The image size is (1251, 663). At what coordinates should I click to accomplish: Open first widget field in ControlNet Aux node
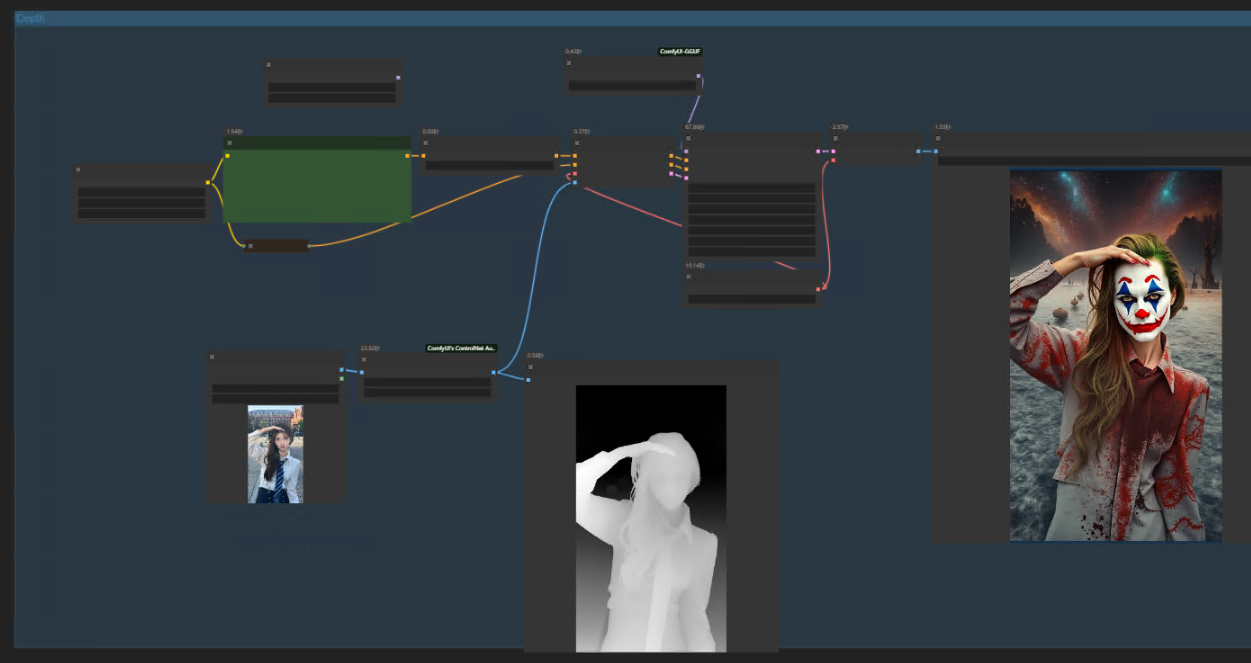point(427,382)
